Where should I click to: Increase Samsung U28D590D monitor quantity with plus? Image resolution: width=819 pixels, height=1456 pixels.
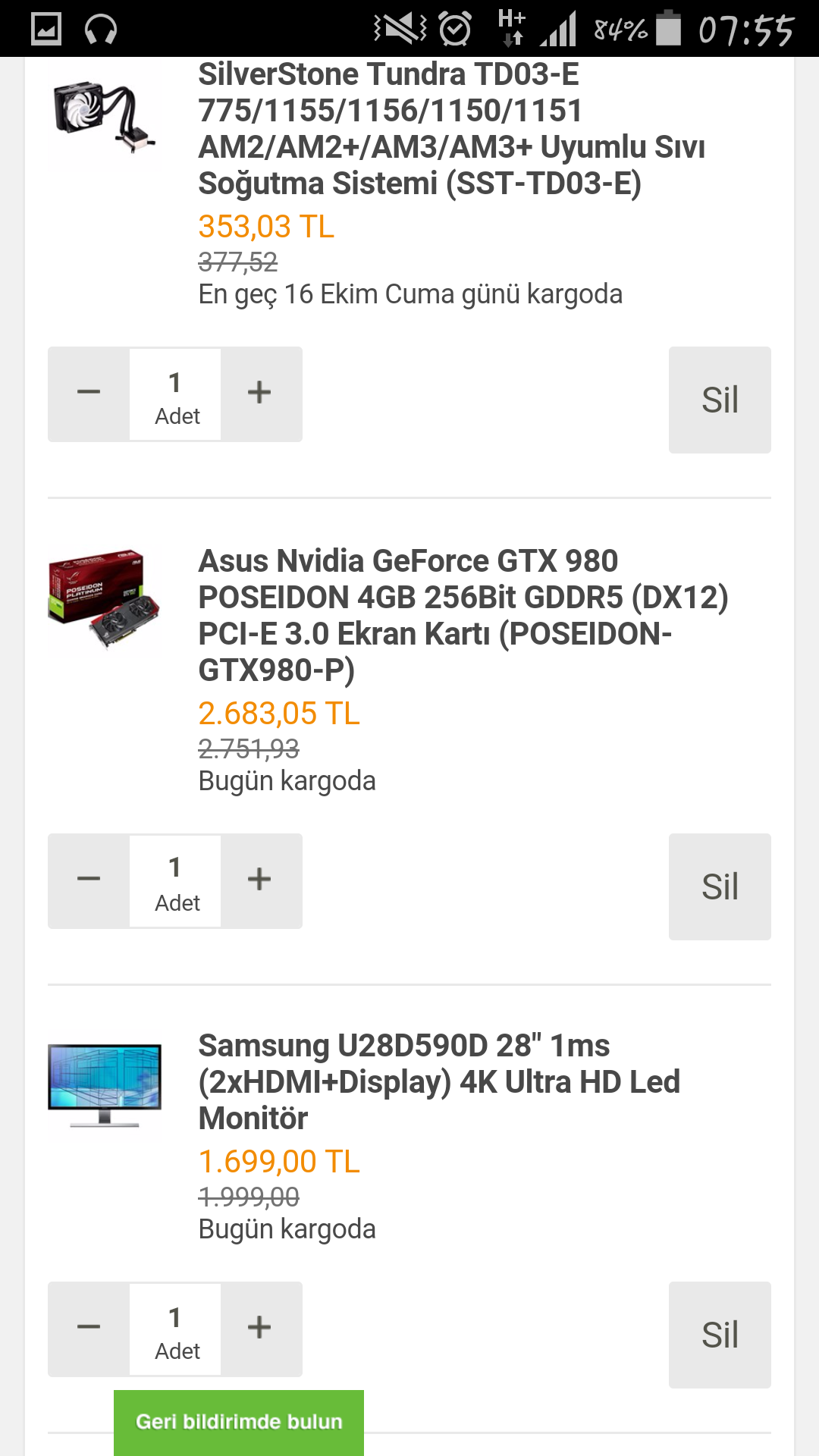point(260,1329)
